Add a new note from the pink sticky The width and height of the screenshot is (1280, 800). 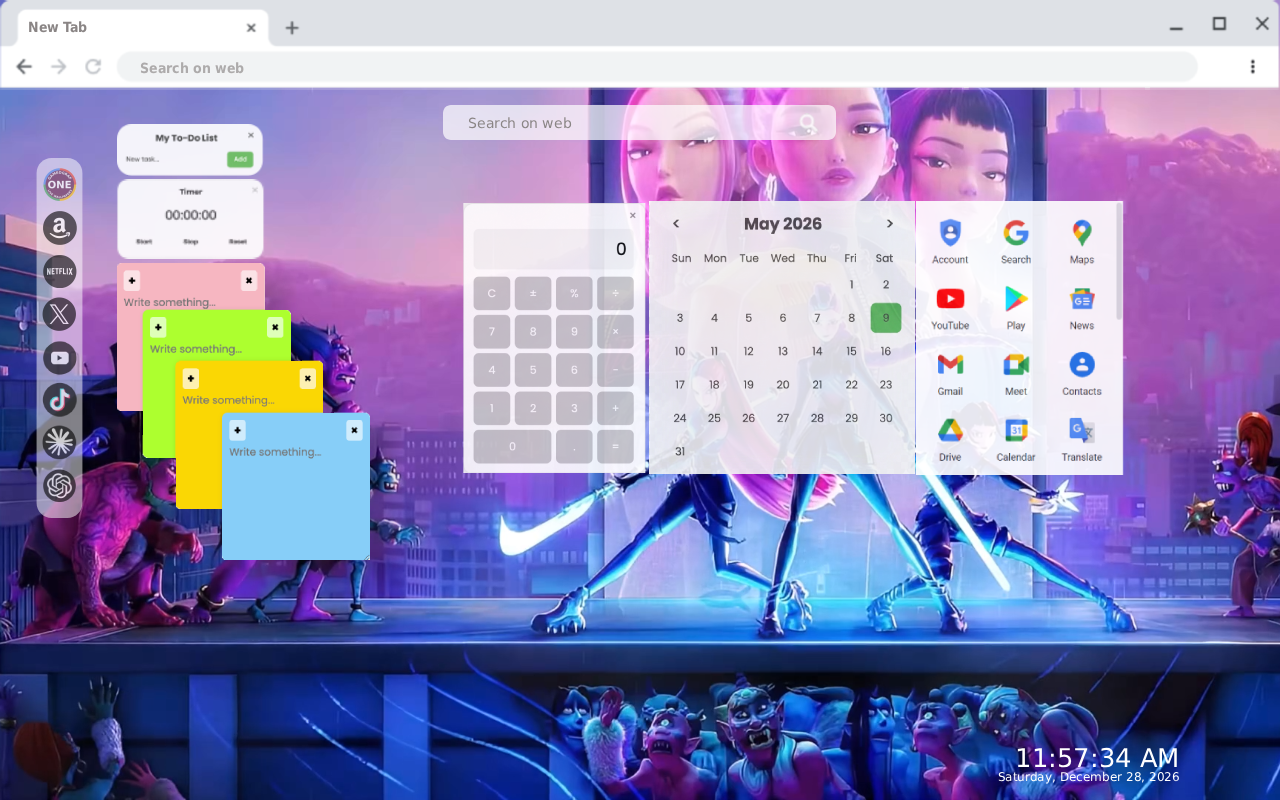132,281
